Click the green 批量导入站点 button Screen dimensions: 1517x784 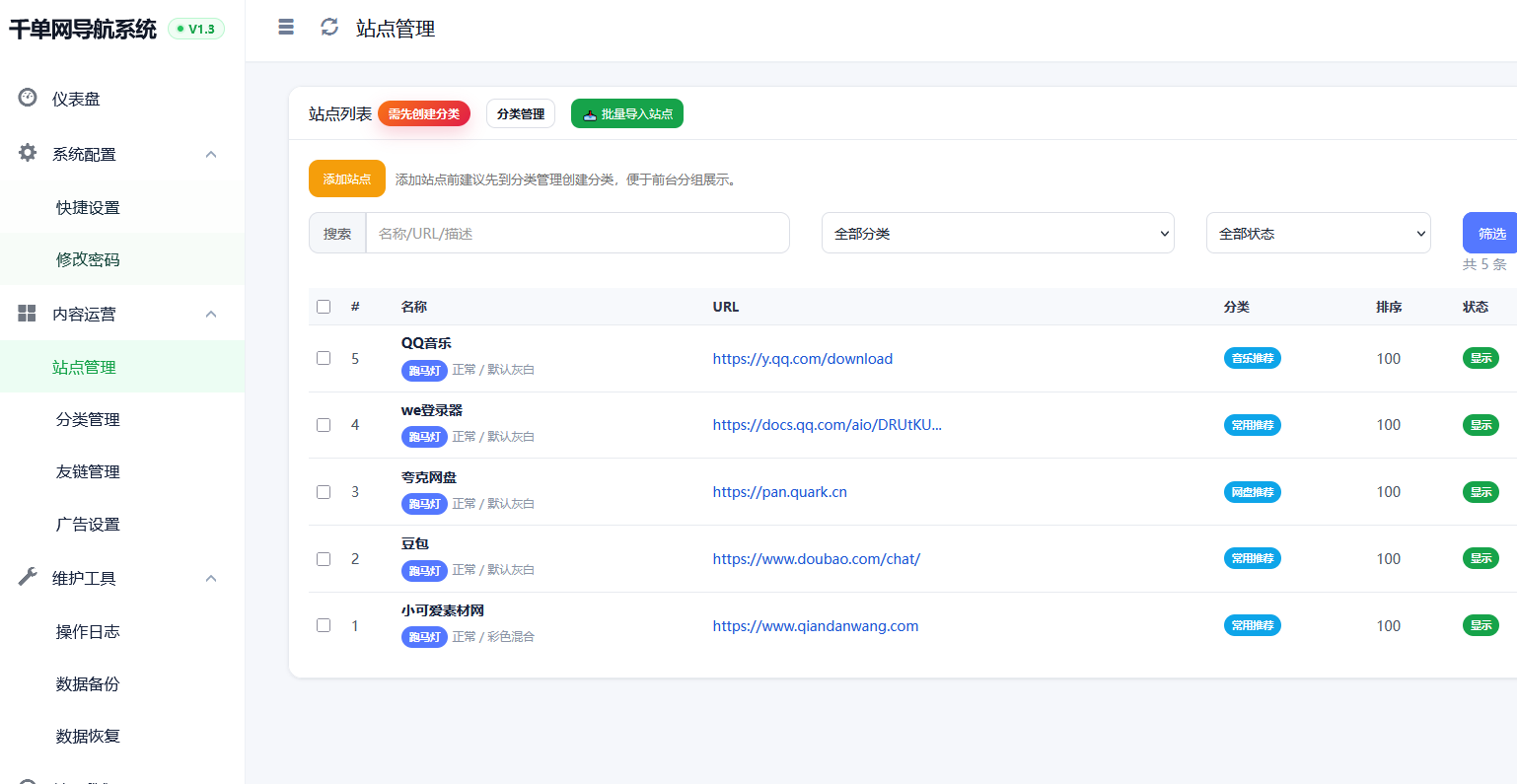[627, 114]
